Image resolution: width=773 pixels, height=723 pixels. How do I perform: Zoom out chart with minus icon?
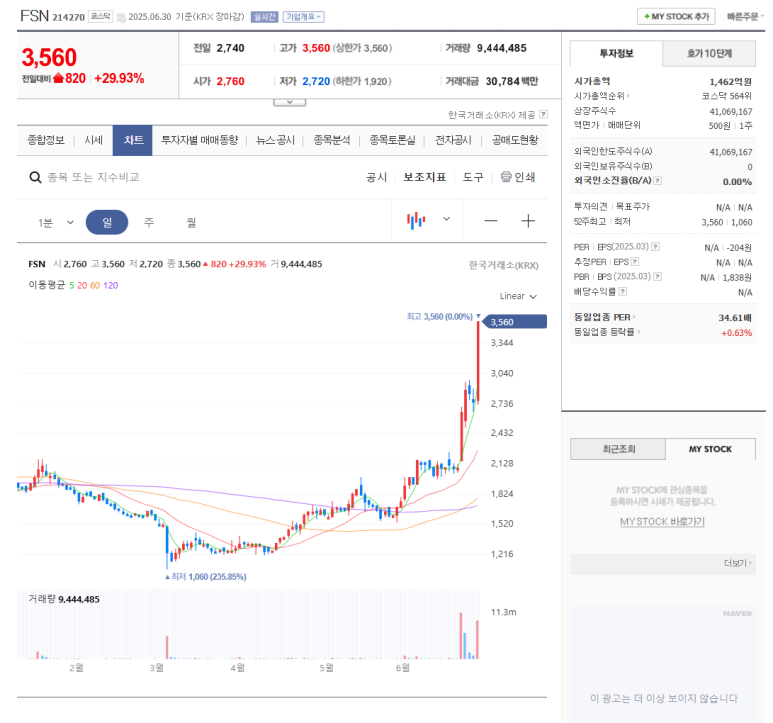pyautogui.click(x=491, y=221)
